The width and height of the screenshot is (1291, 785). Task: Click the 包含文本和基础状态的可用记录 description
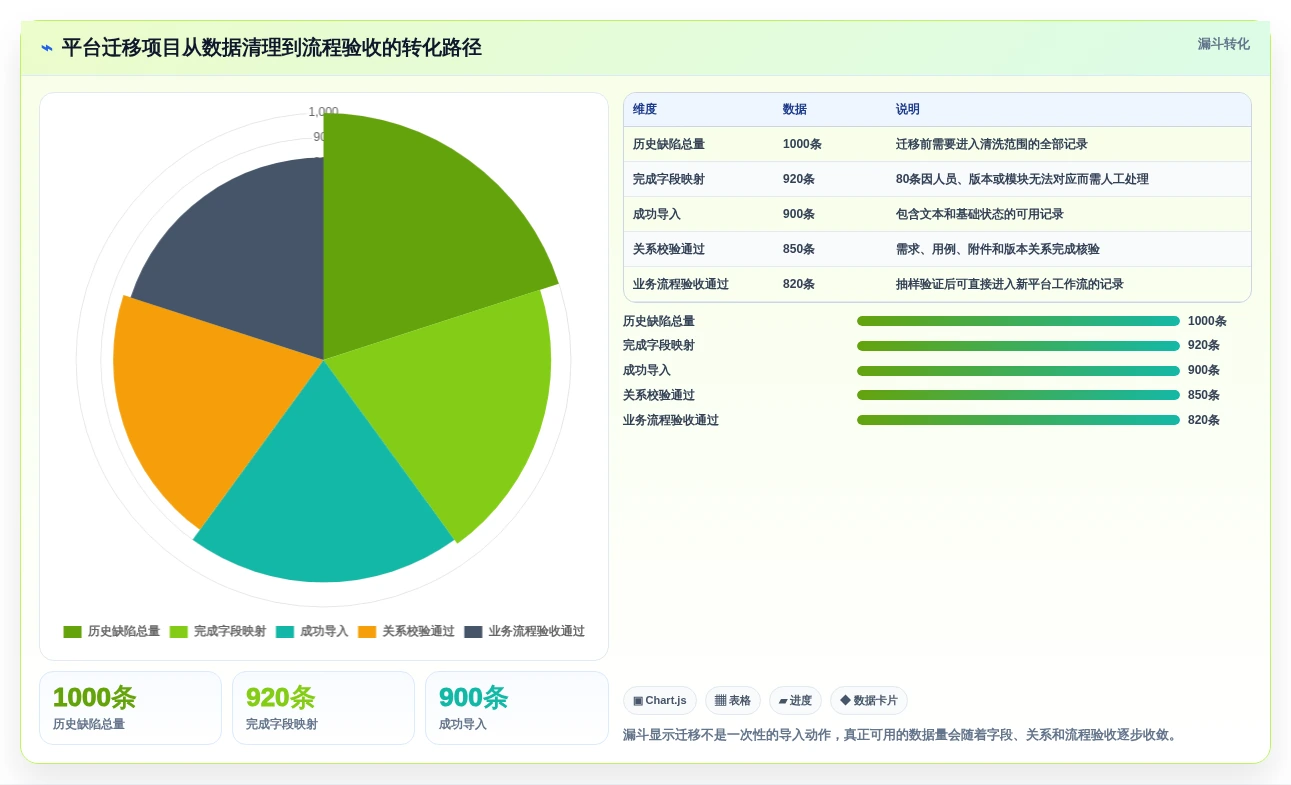(x=980, y=214)
